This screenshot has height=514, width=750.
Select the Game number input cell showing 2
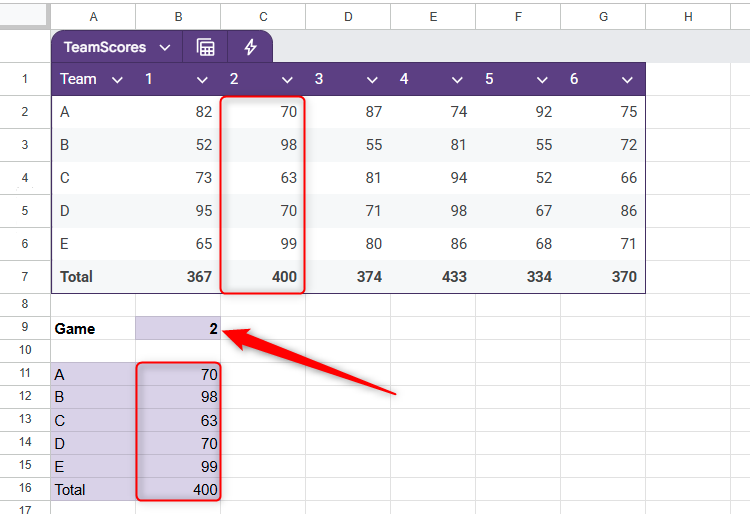(178, 328)
